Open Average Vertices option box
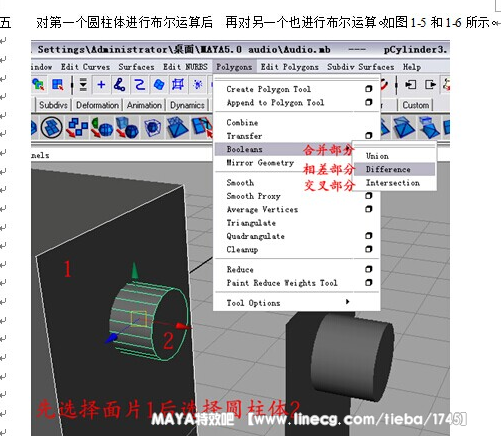 (x=368, y=209)
